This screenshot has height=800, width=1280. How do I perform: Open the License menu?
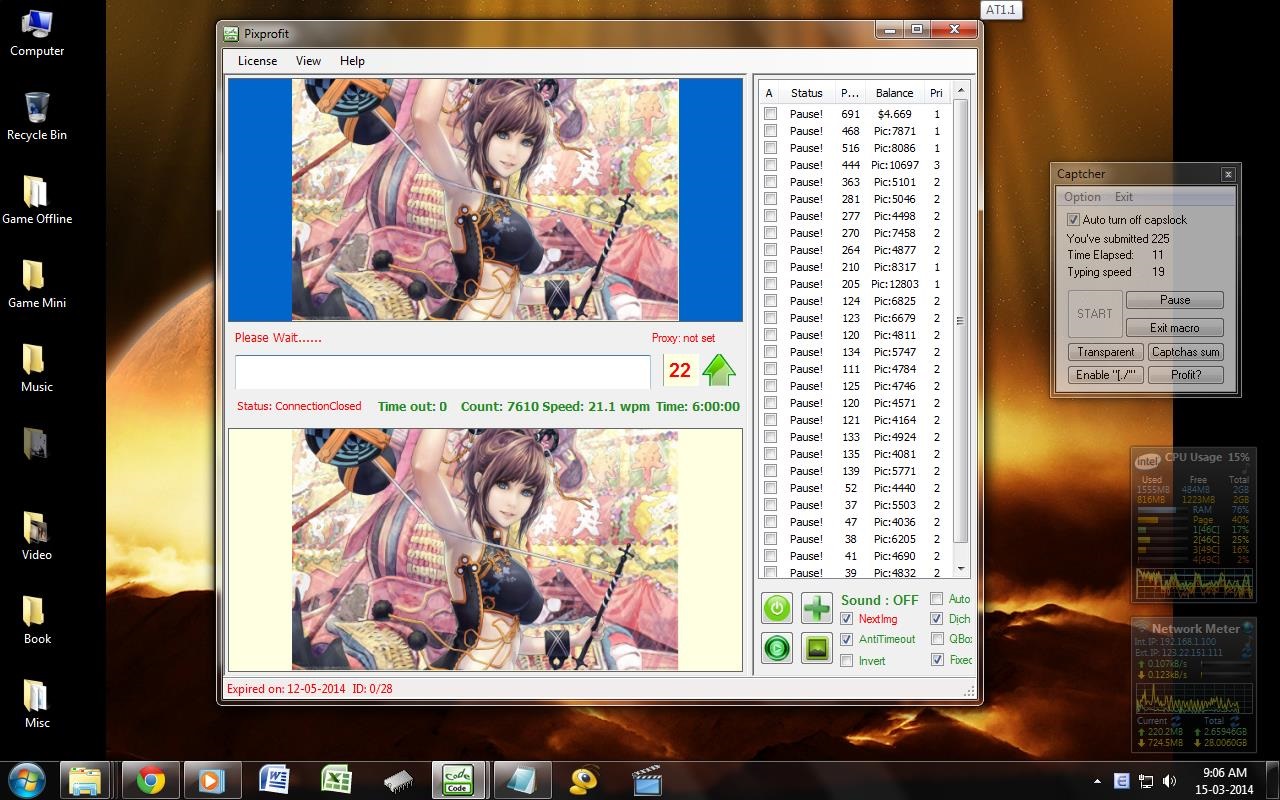[257, 61]
